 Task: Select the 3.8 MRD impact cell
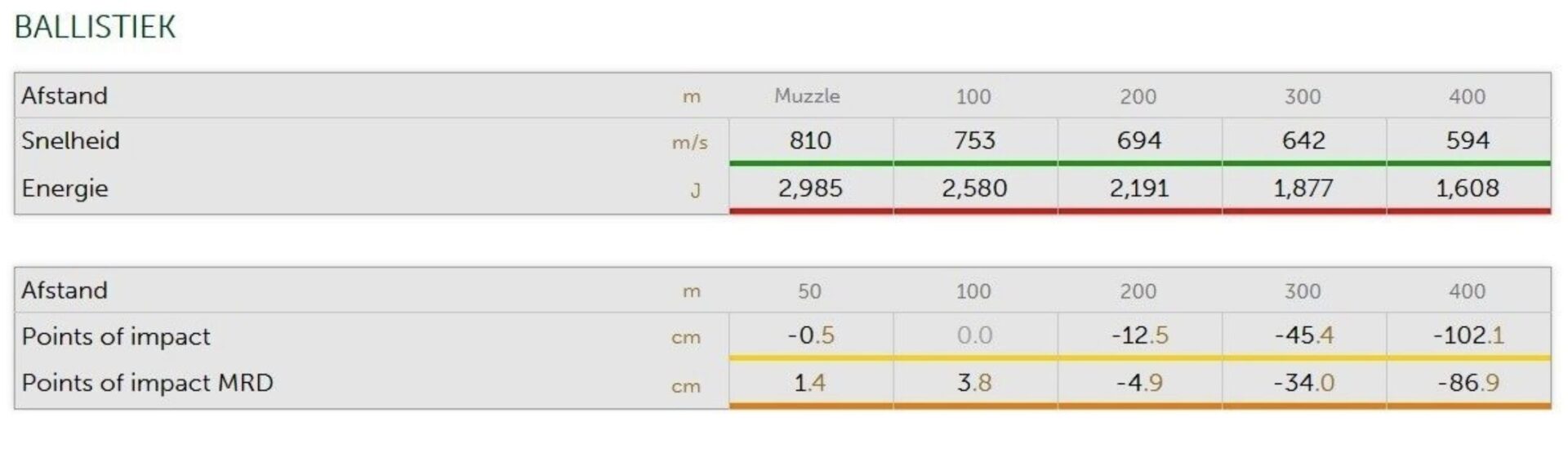(974, 383)
